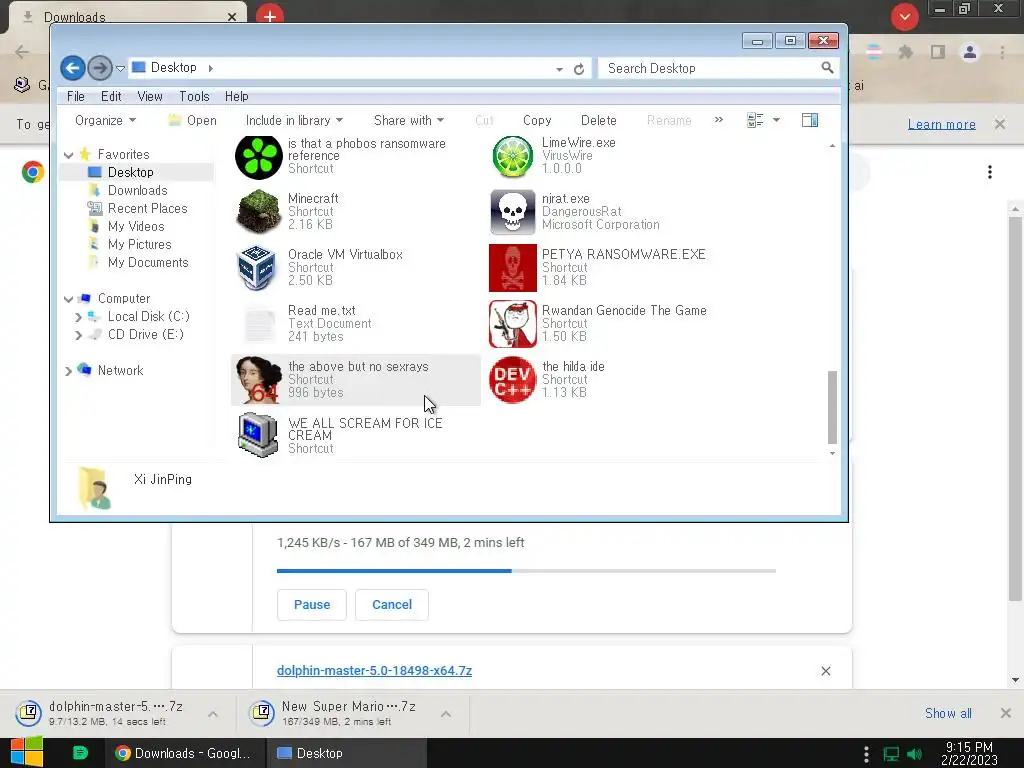This screenshot has height=768, width=1024.
Task: Click Open in Explorer toolbar
Action: click(193, 121)
